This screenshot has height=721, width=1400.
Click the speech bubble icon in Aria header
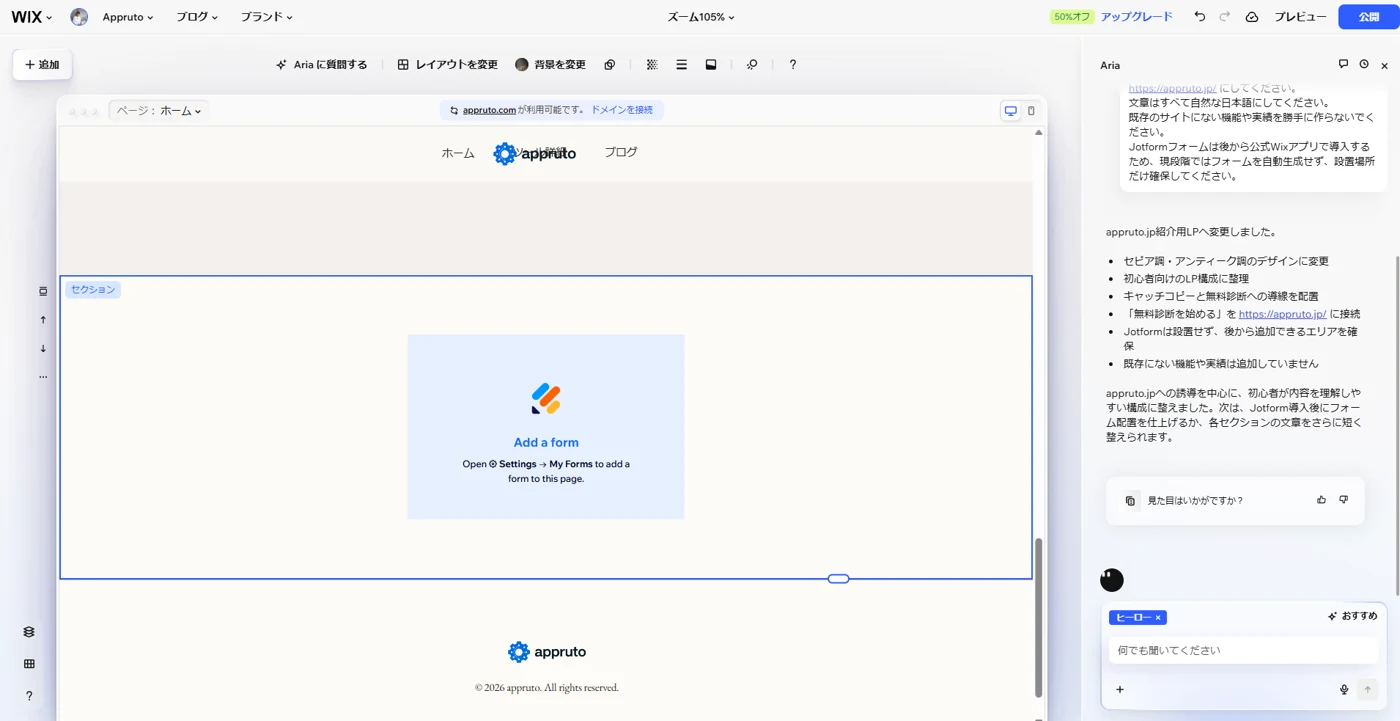tap(1343, 64)
